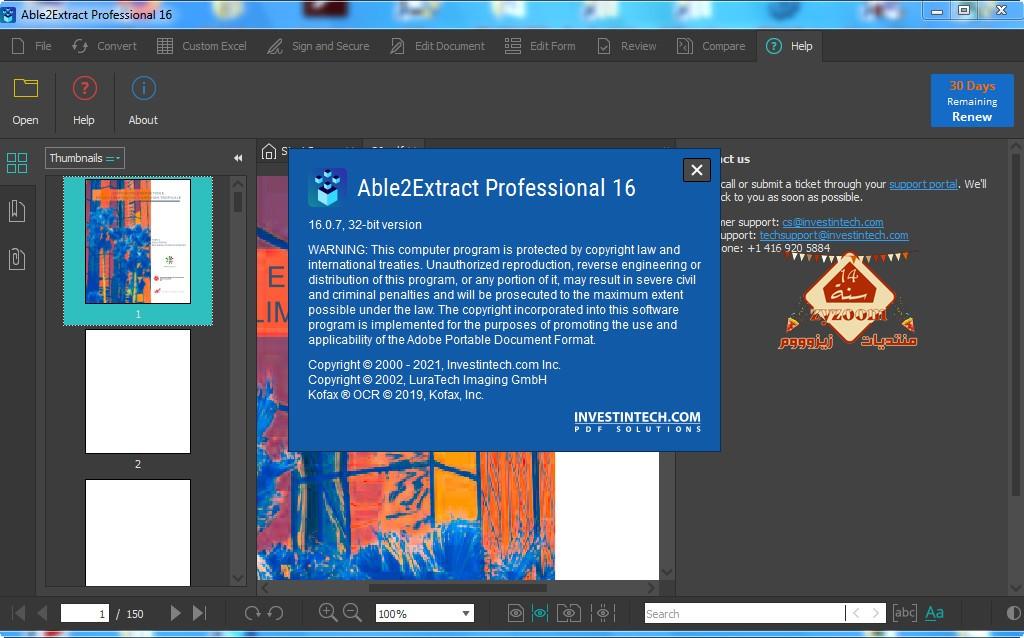Find next search result arrow
Viewport: 1024px width, 638px height.
[876, 613]
